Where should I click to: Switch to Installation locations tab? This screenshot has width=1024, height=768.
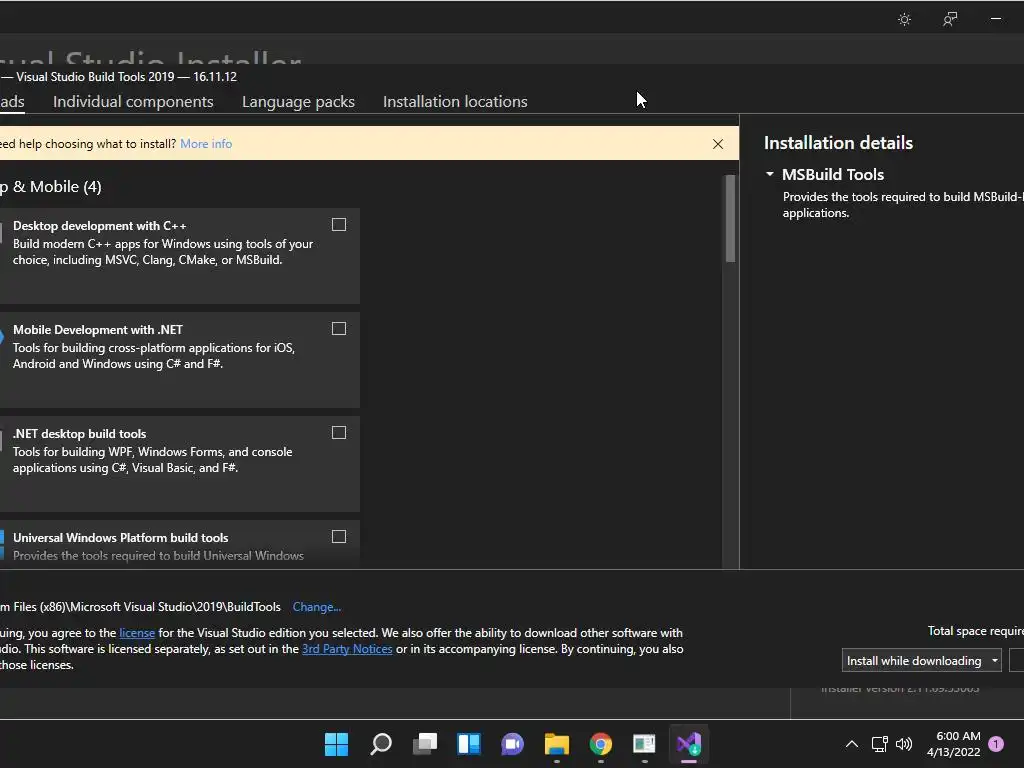coord(455,102)
